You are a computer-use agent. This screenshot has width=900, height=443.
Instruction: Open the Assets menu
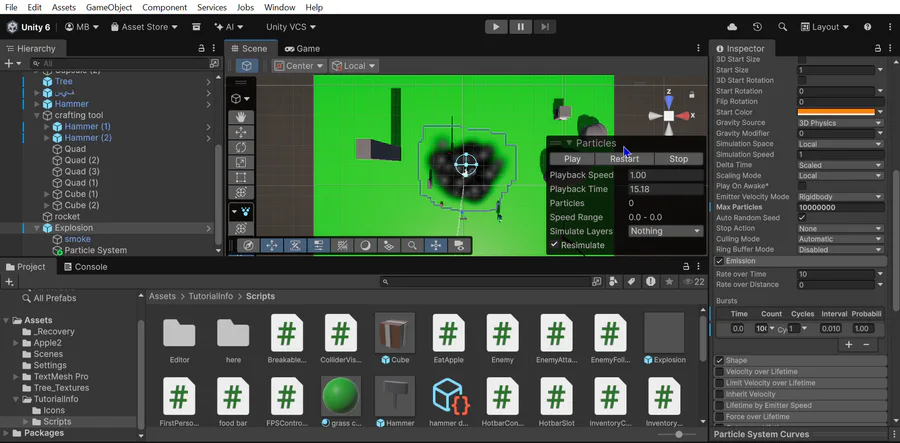tap(64, 7)
